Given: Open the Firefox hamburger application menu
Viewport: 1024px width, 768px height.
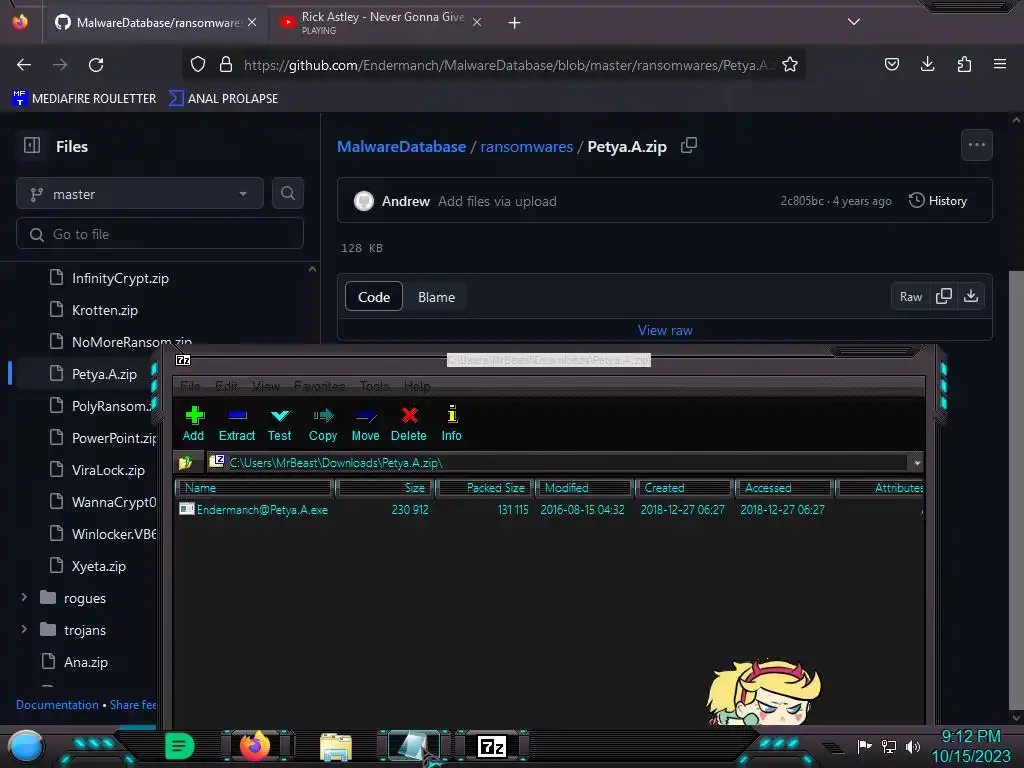Looking at the screenshot, I should coord(1000,64).
